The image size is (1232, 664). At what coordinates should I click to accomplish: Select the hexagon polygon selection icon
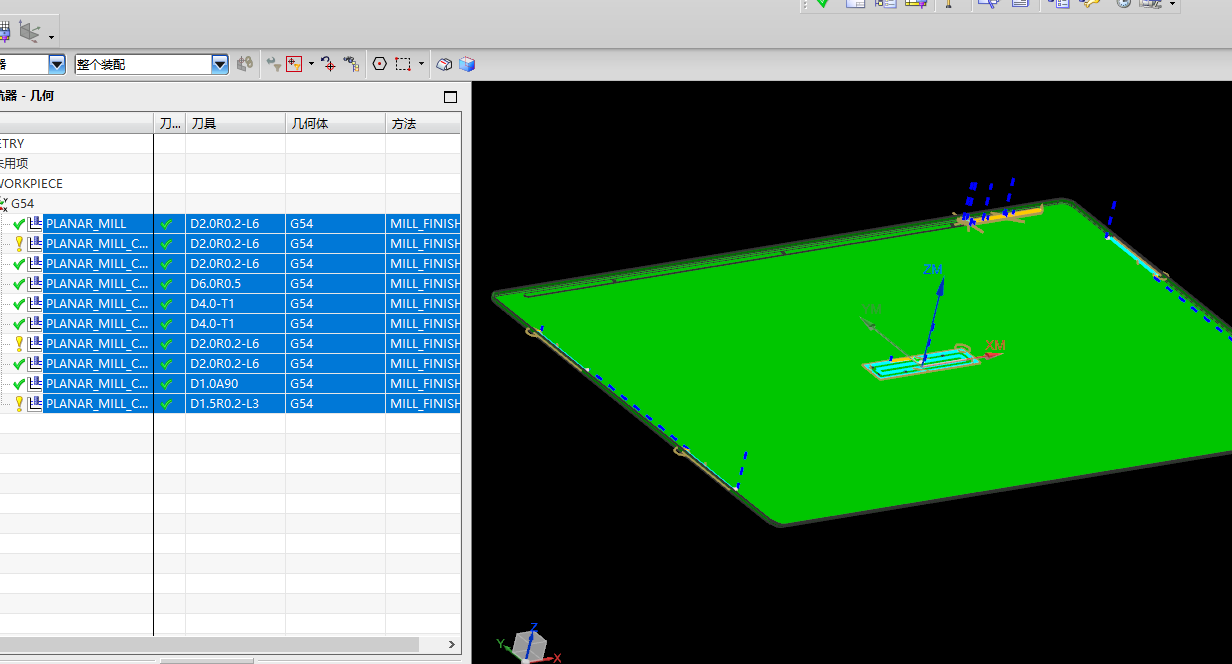pyautogui.click(x=379, y=64)
